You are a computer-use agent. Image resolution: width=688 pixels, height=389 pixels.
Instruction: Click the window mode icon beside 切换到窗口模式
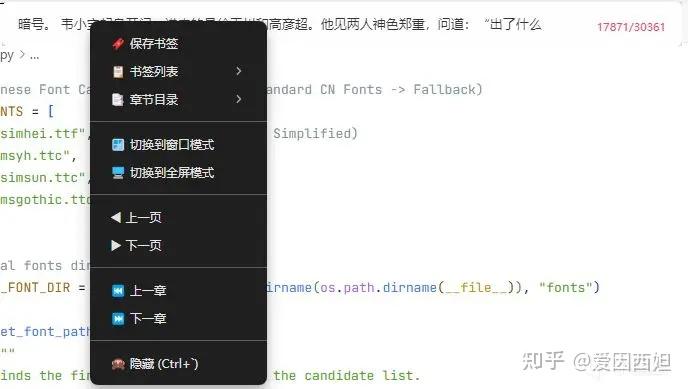(x=118, y=145)
